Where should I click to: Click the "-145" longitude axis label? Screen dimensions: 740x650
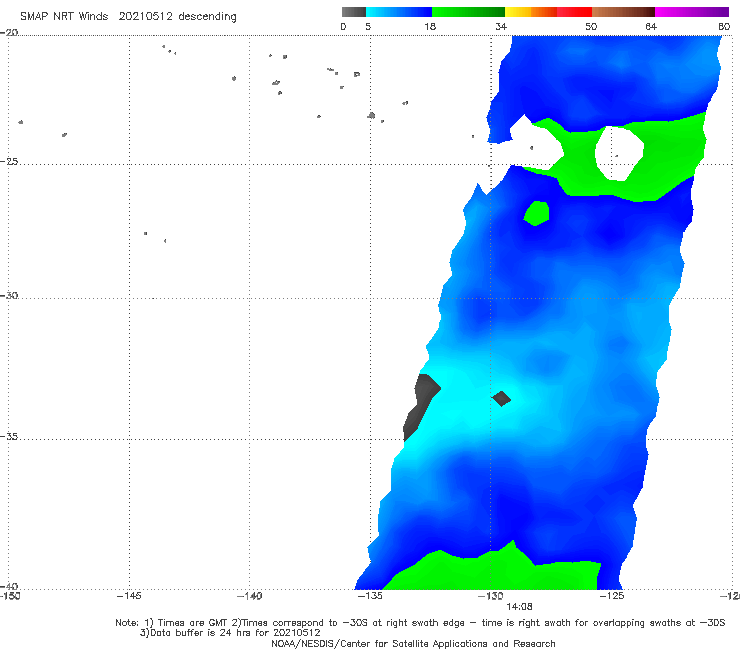(x=129, y=596)
